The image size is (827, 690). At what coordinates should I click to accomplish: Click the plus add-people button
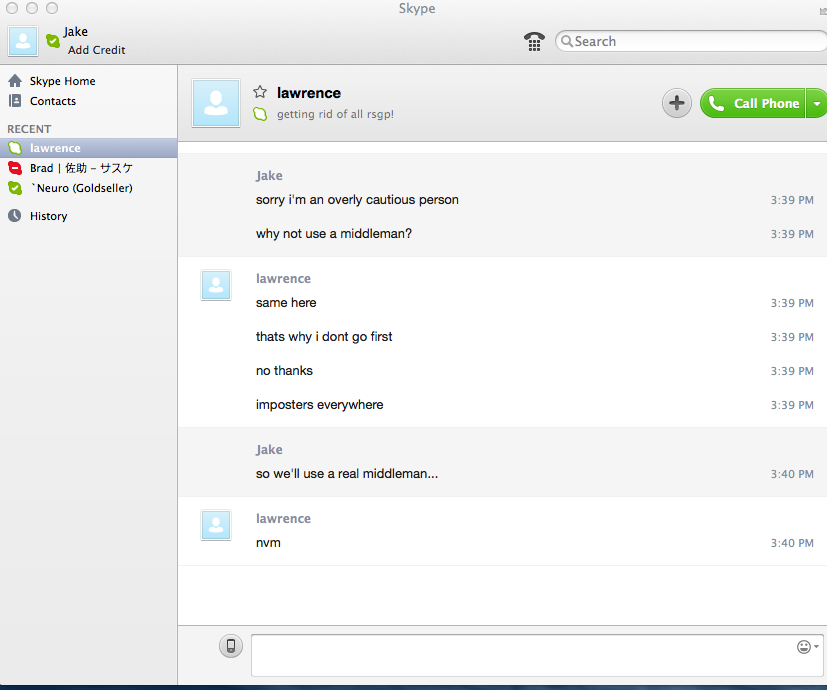click(677, 103)
